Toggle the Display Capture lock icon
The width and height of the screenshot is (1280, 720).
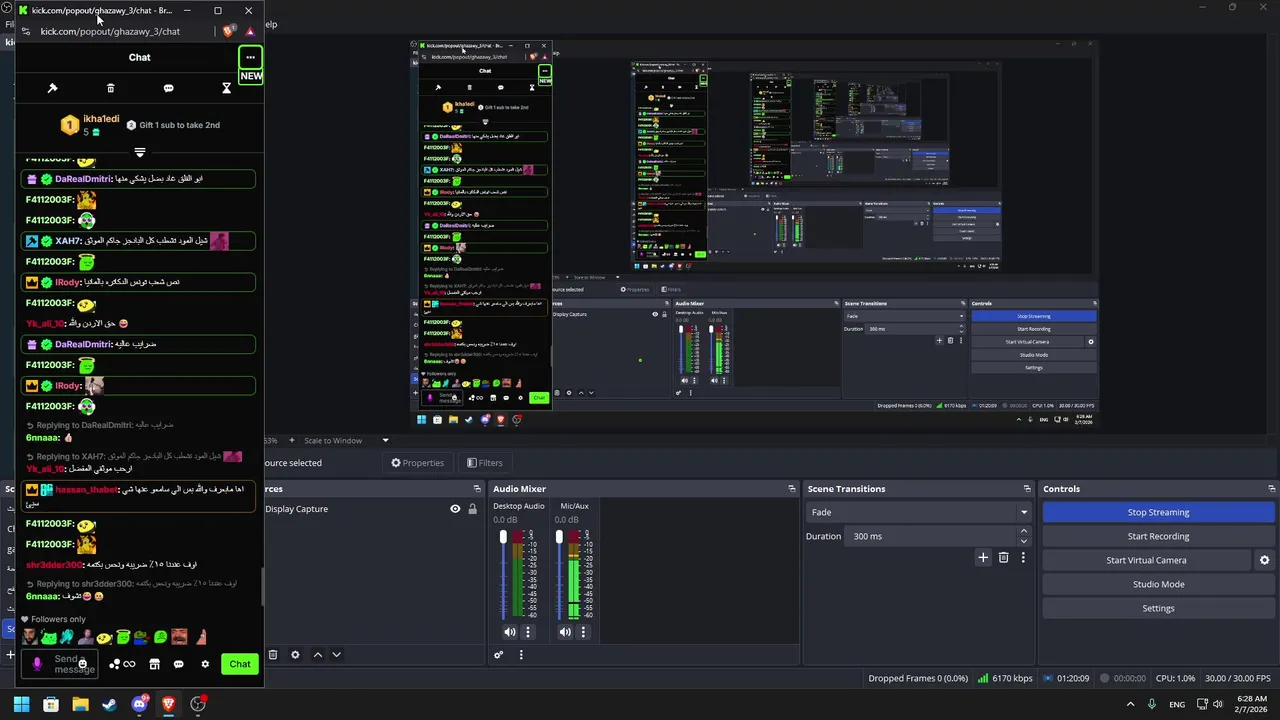coord(472,509)
